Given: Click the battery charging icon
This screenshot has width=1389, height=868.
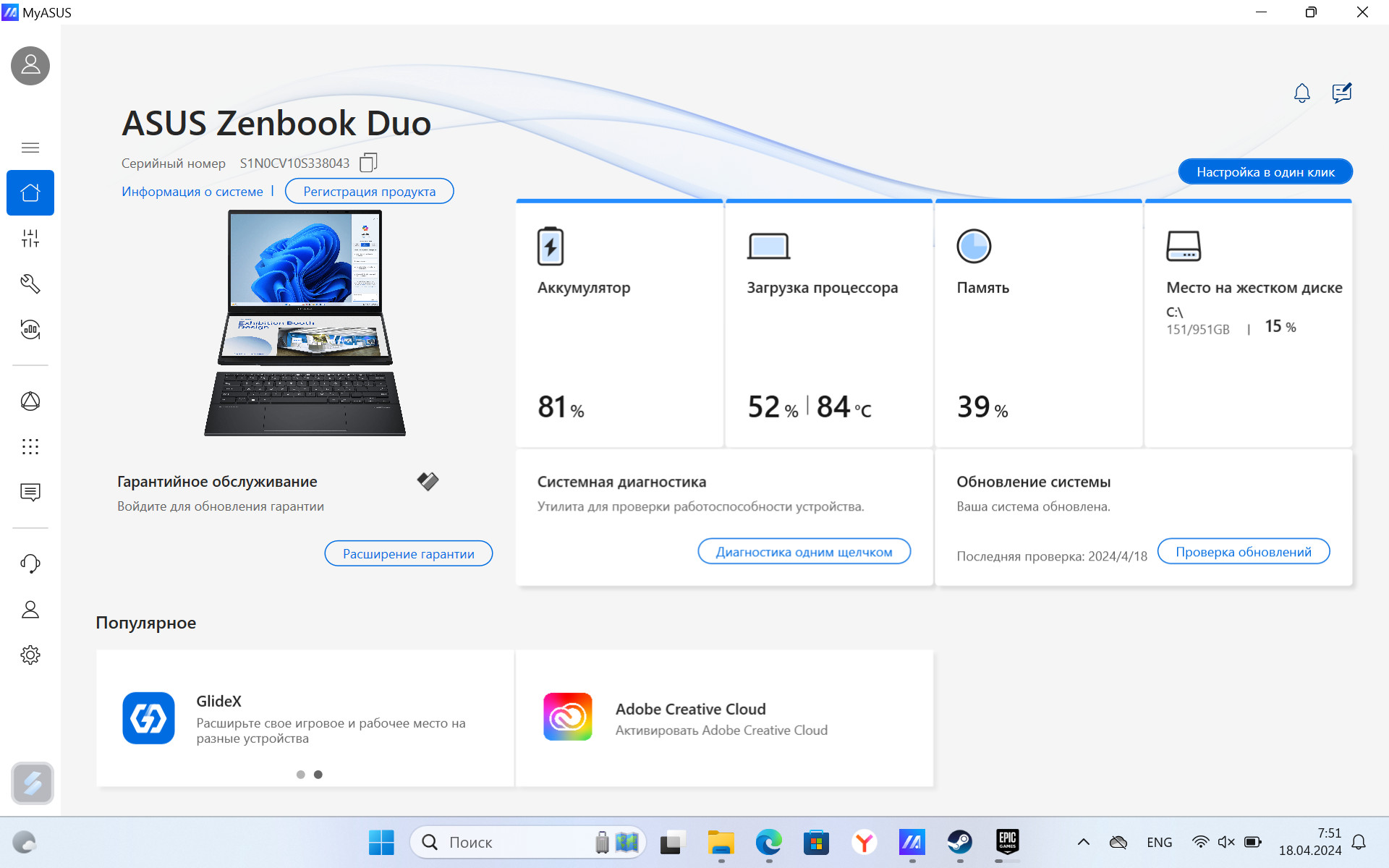Looking at the screenshot, I should [551, 246].
